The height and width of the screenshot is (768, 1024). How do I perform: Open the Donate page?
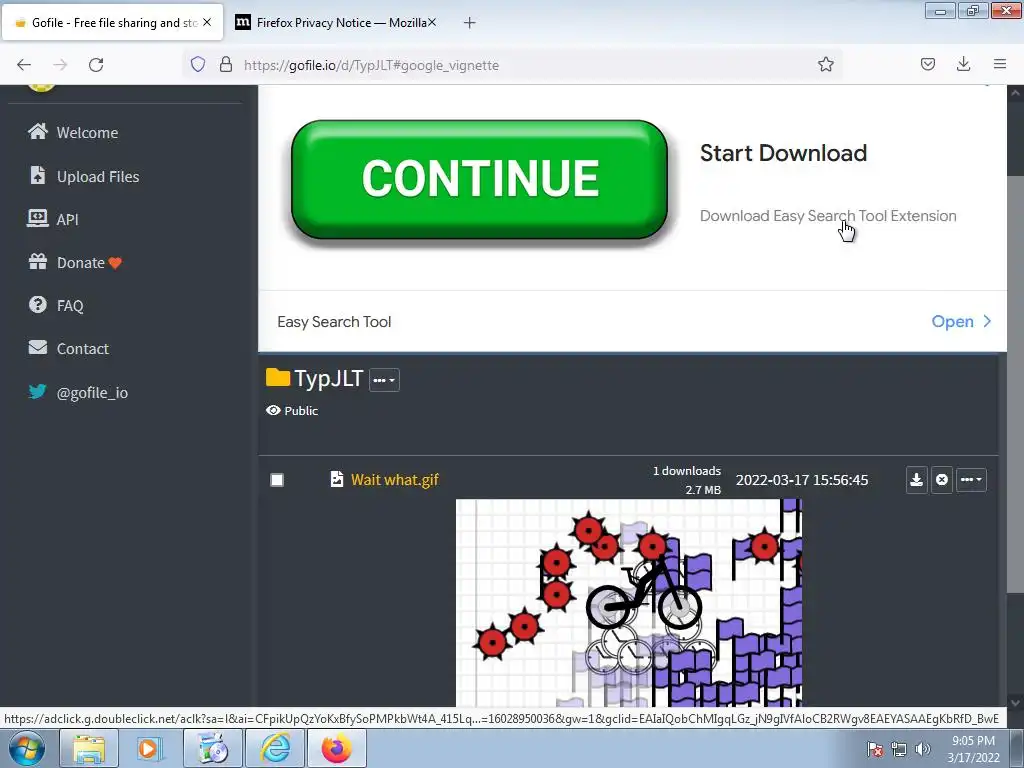(80, 263)
